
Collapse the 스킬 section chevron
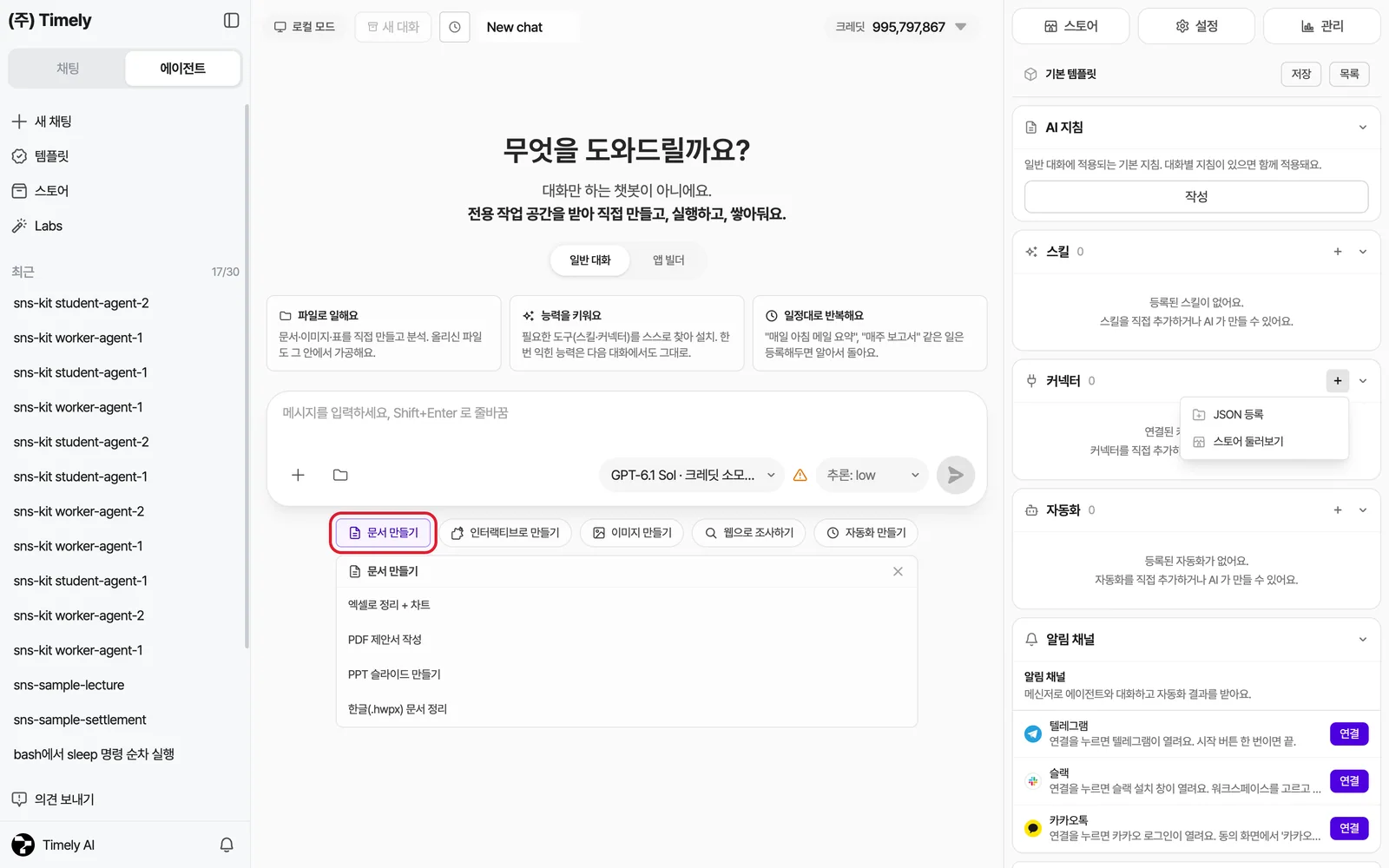click(1363, 252)
